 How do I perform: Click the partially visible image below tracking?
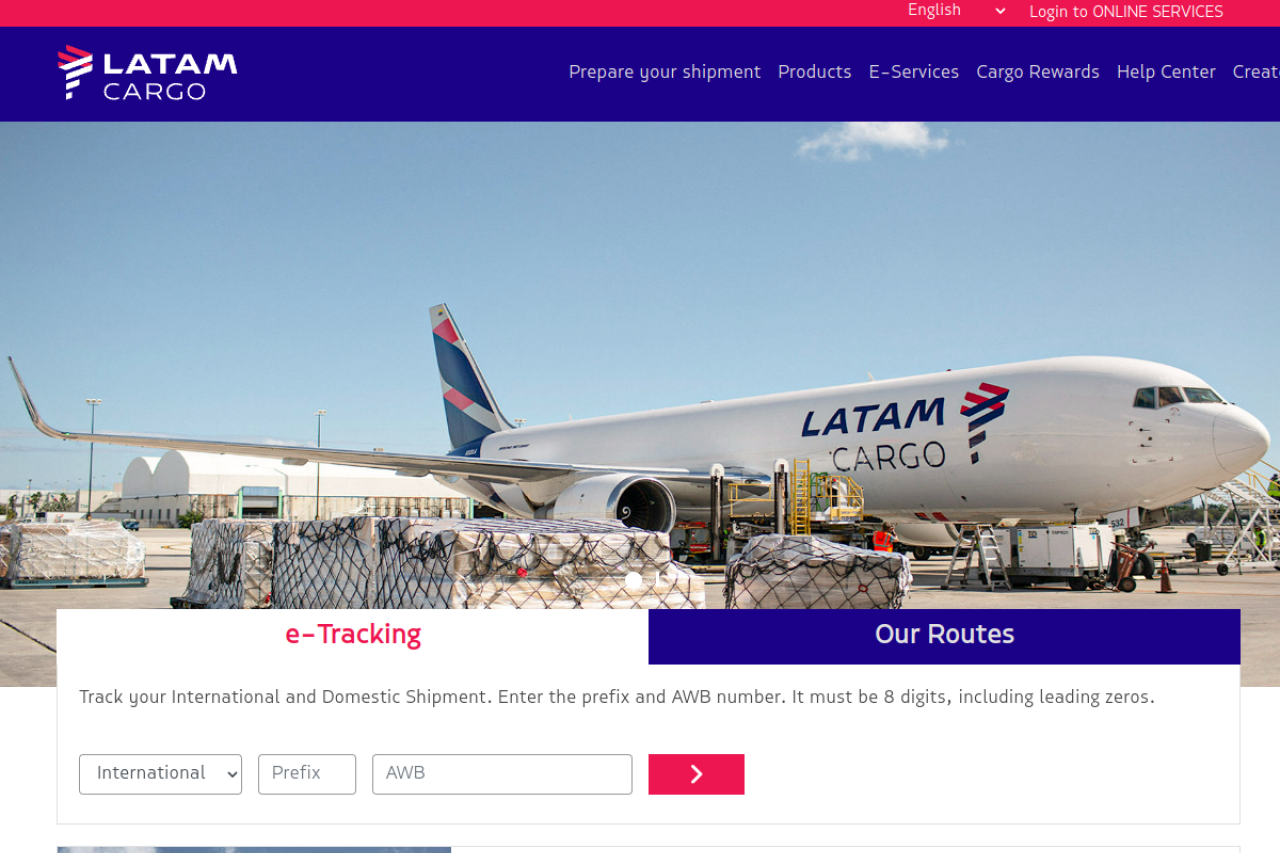point(254,850)
